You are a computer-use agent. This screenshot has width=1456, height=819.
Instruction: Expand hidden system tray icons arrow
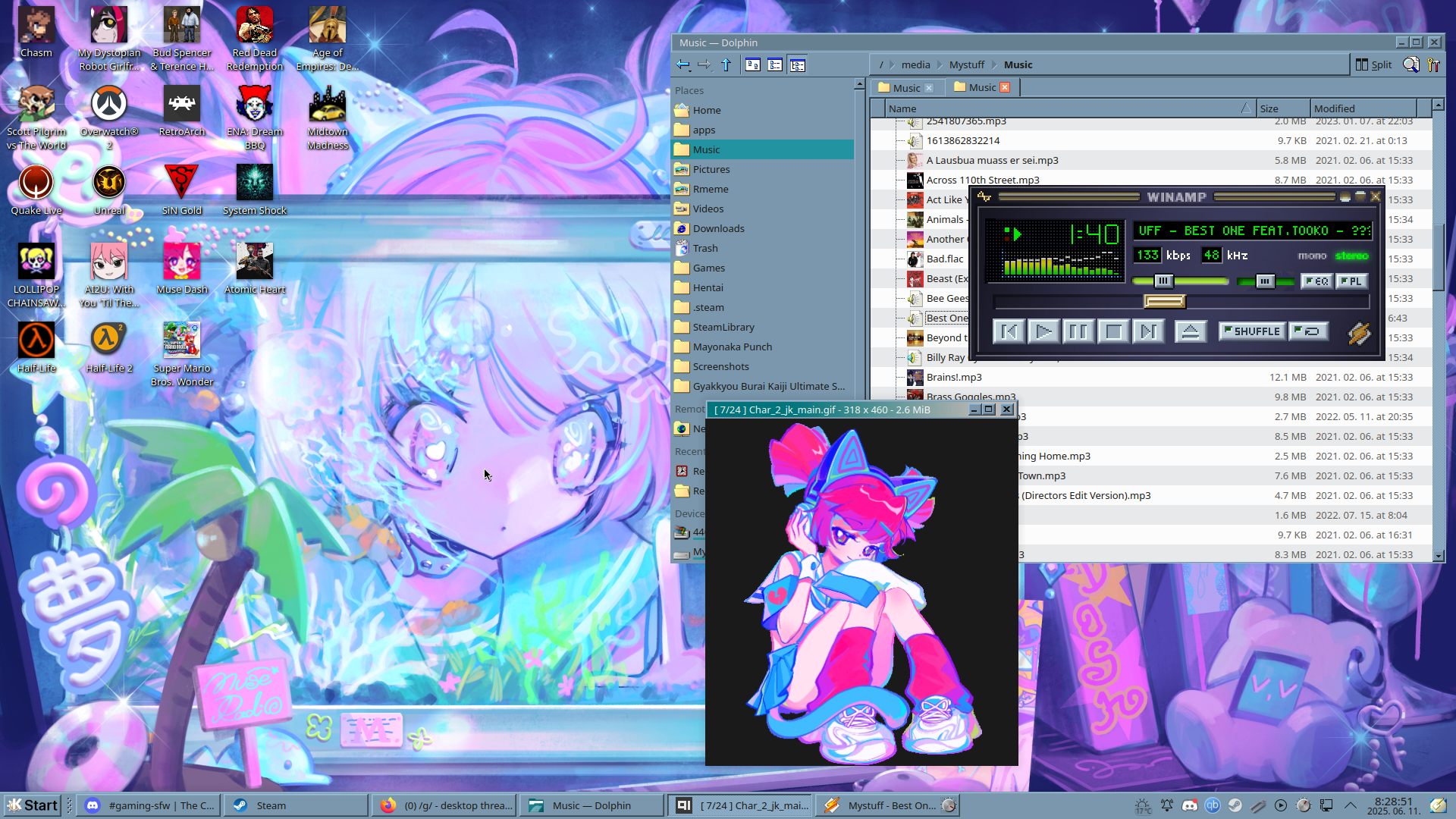(1351, 805)
